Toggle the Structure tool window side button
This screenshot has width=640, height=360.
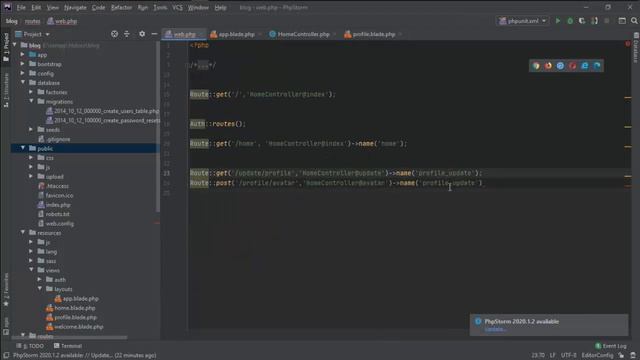coord(6,90)
